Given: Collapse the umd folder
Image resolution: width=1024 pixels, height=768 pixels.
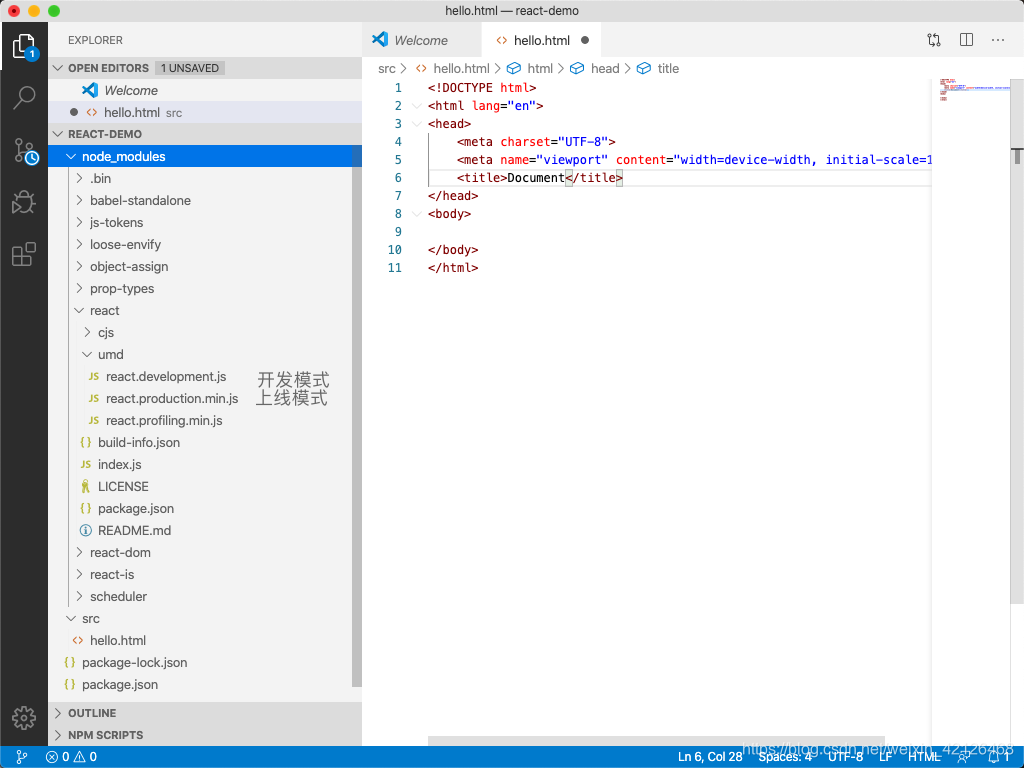Looking at the screenshot, I should [x=87, y=355].
